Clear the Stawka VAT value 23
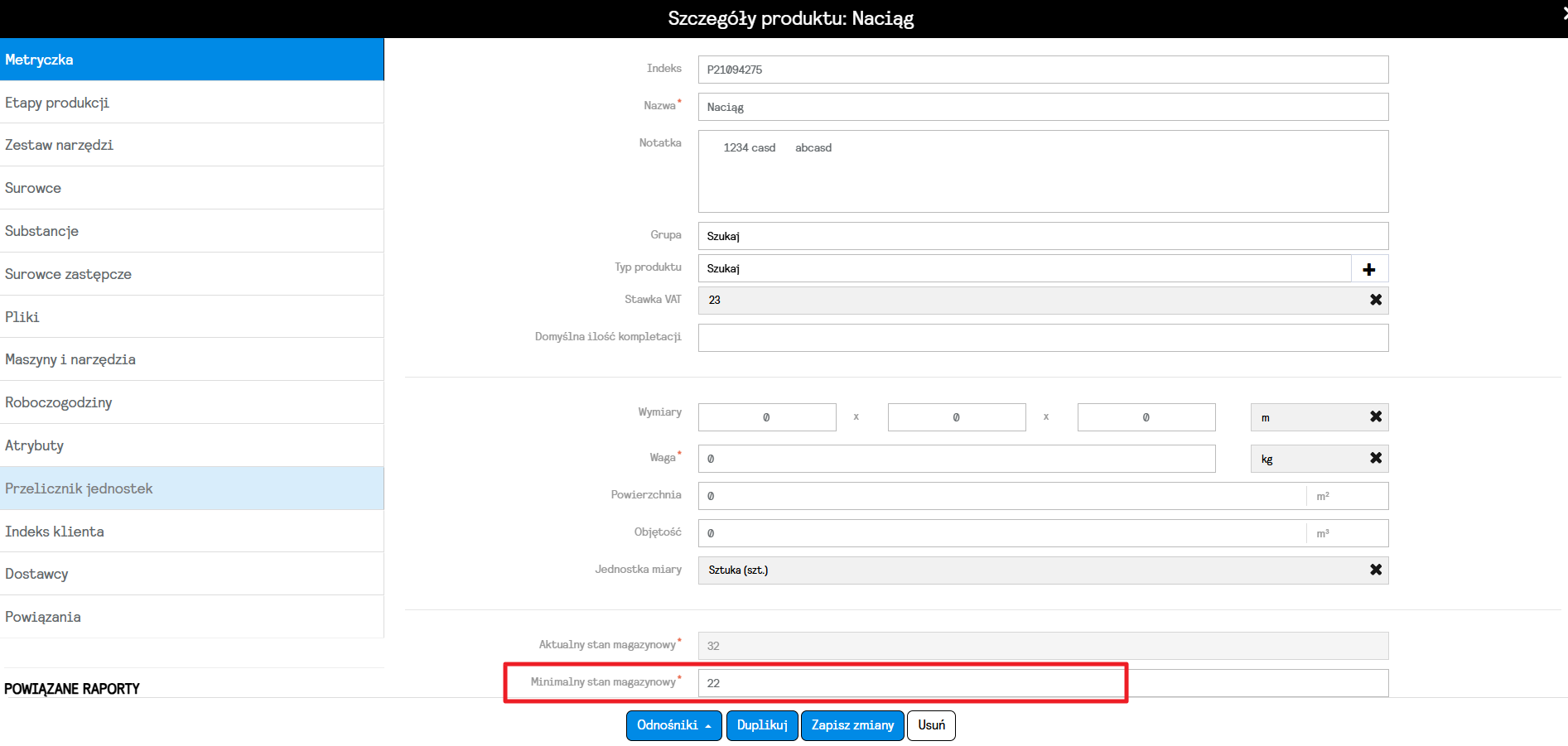 tap(1376, 300)
